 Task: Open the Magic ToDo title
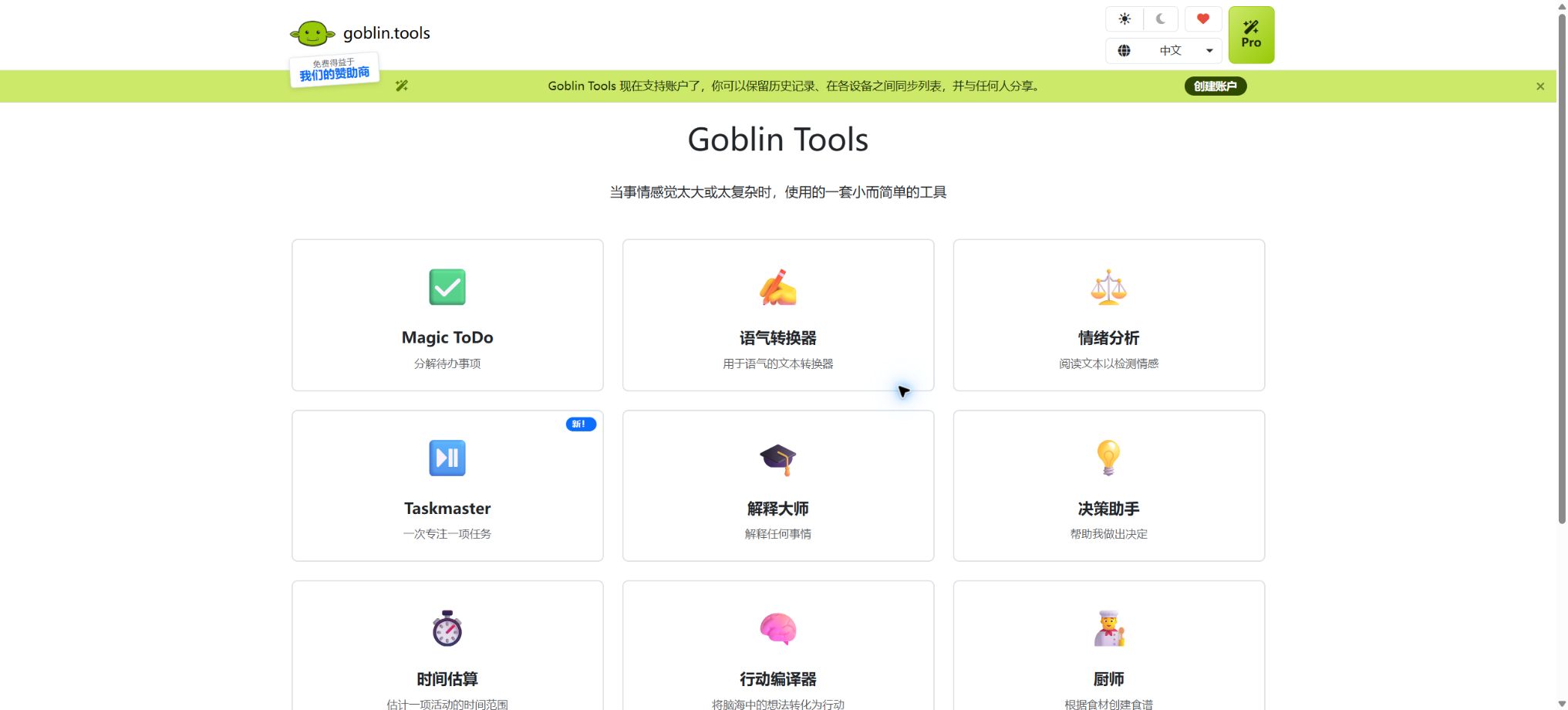447,337
